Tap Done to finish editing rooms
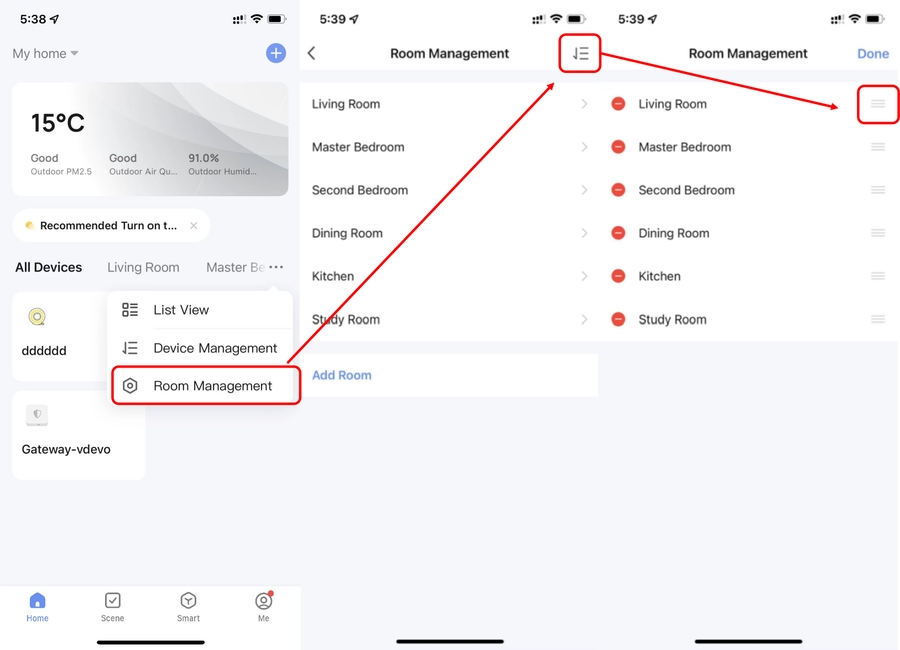The height and width of the screenshot is (650, 900). (x=872, y=54)
